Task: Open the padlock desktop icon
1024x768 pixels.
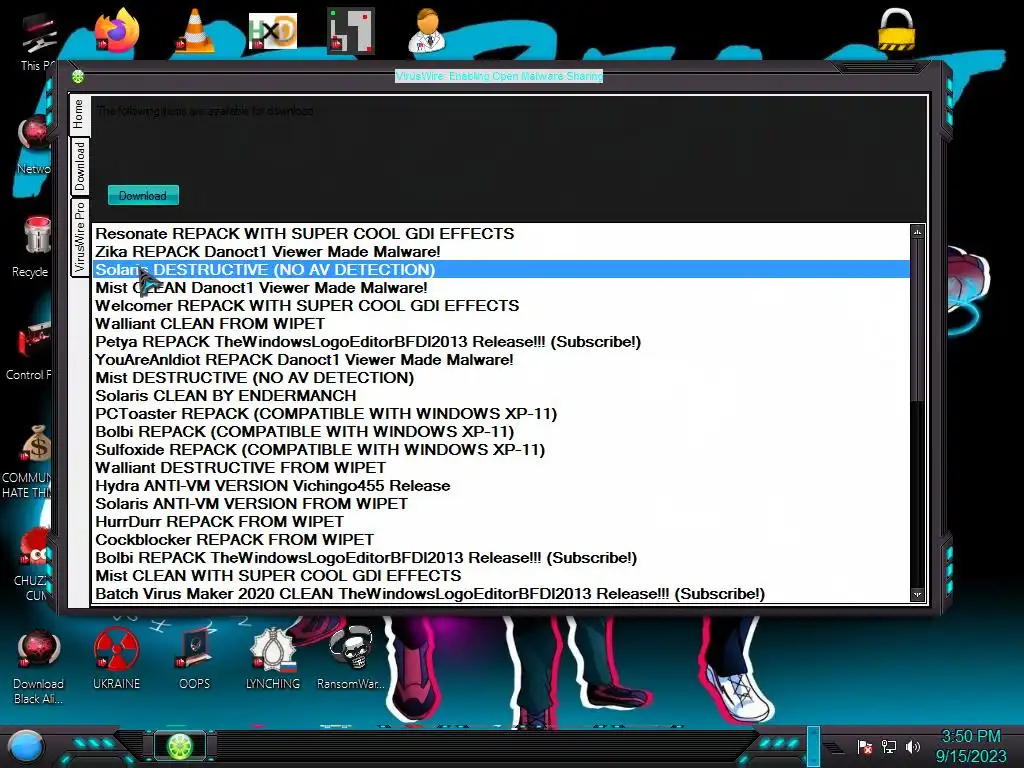Action: pos(896,29)
